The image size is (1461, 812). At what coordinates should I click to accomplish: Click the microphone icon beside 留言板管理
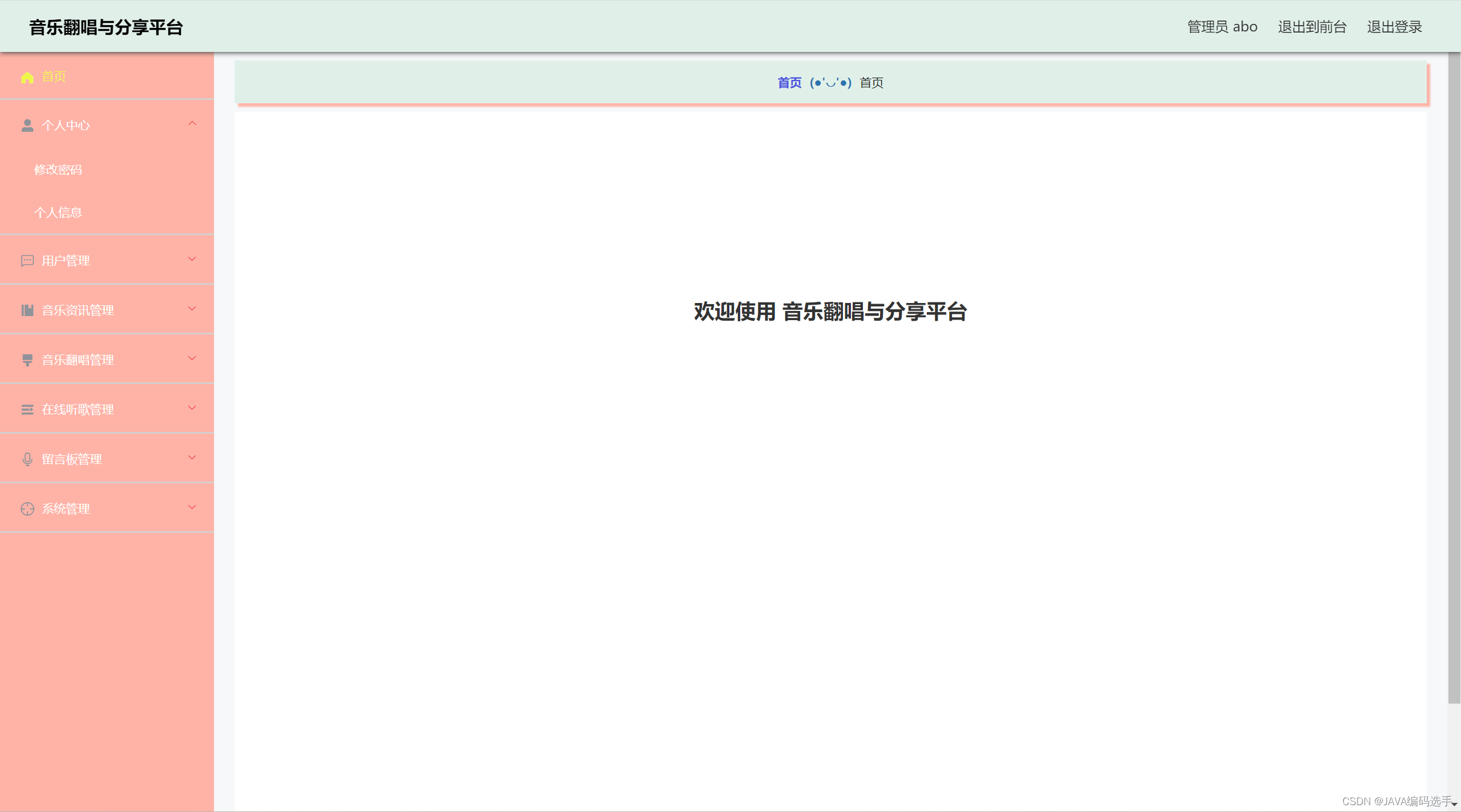pos(27,459)
